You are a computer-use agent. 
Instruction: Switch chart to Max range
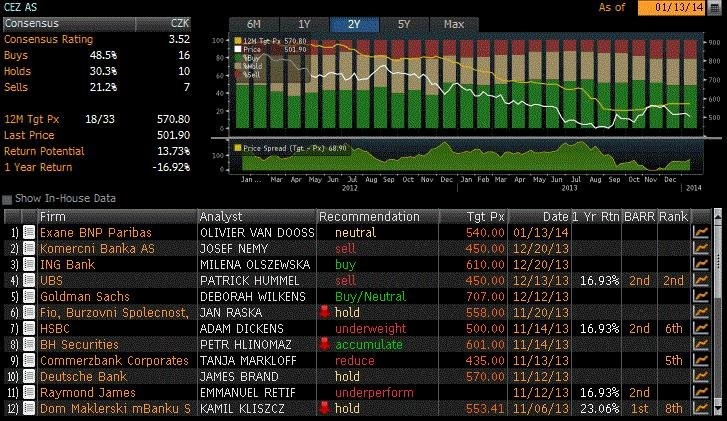click(x=454, y=24)
